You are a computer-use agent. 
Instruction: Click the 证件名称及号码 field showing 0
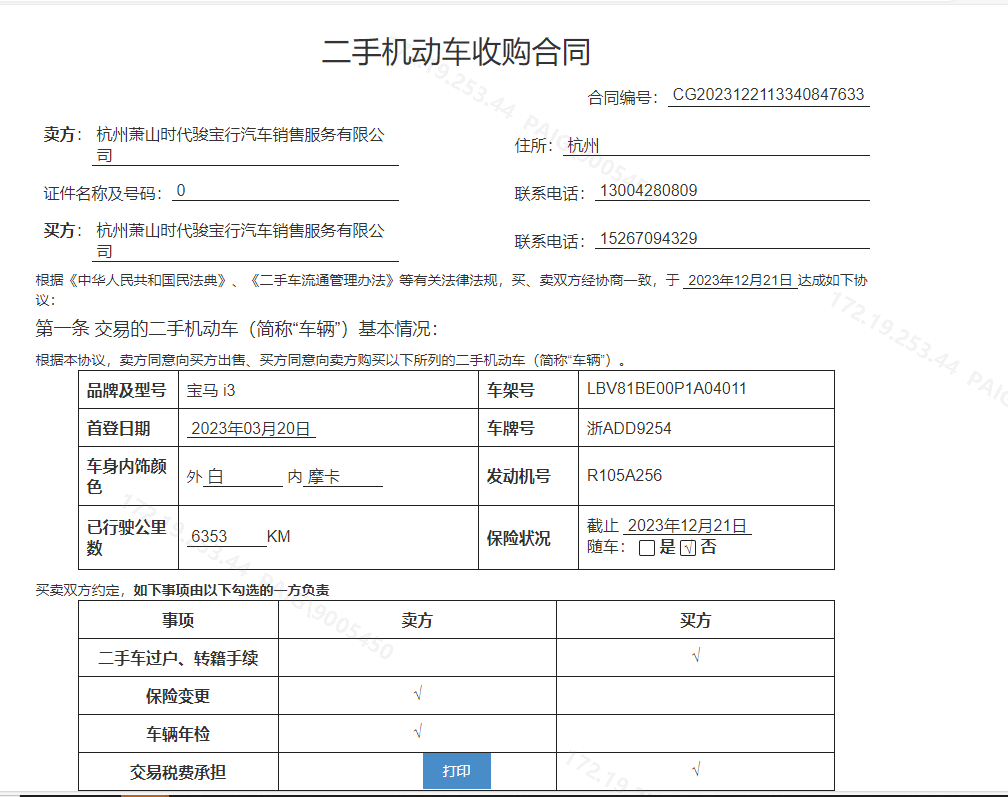285,191
